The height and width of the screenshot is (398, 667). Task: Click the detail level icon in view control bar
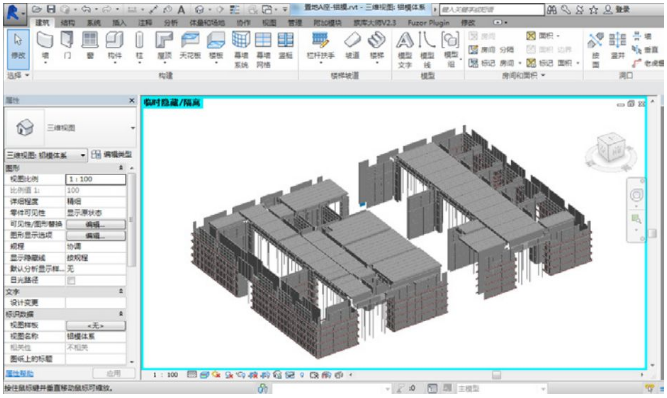tap(192, 375)
